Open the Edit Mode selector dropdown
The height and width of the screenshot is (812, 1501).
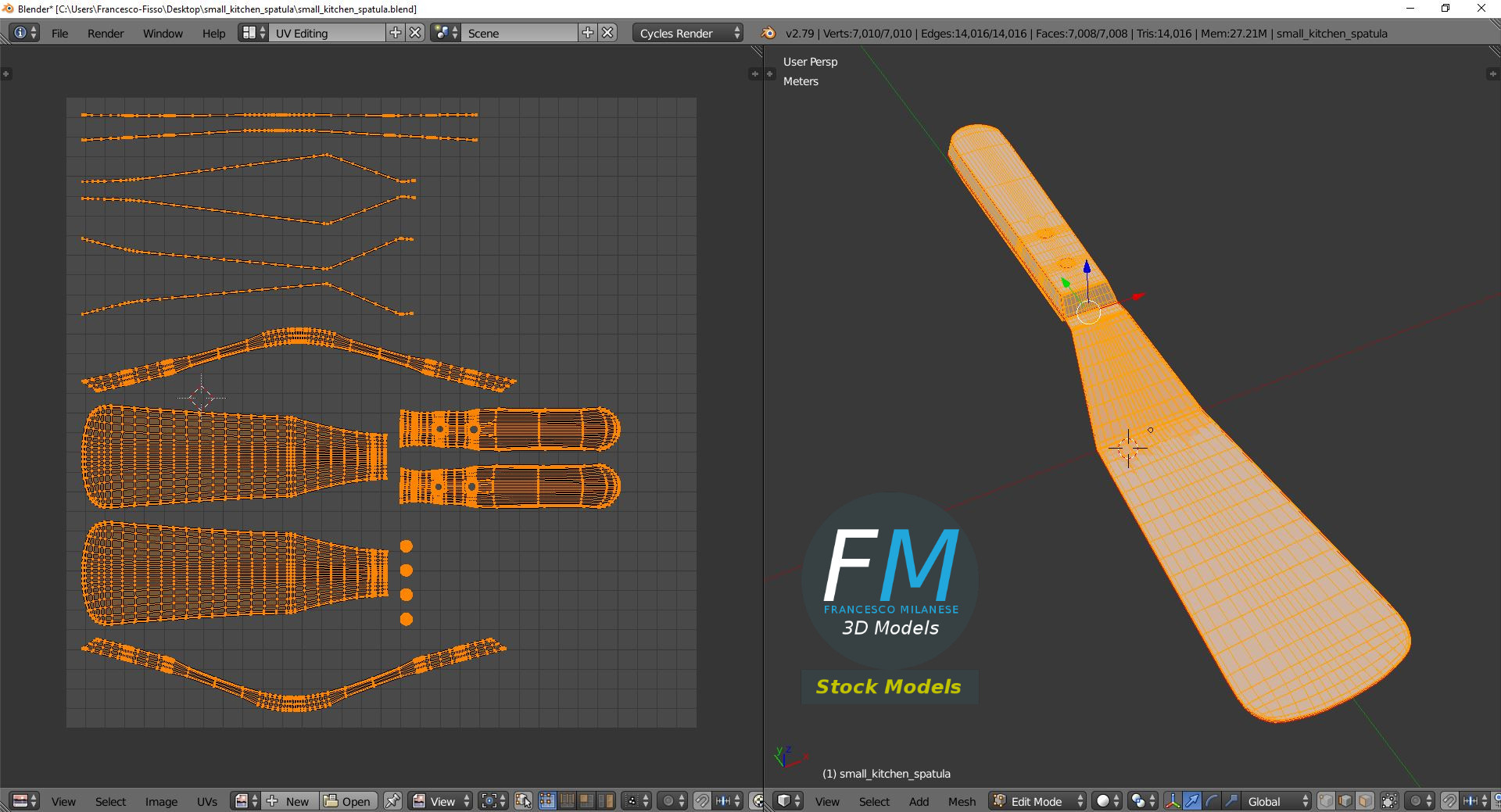tap(1038, 801)
